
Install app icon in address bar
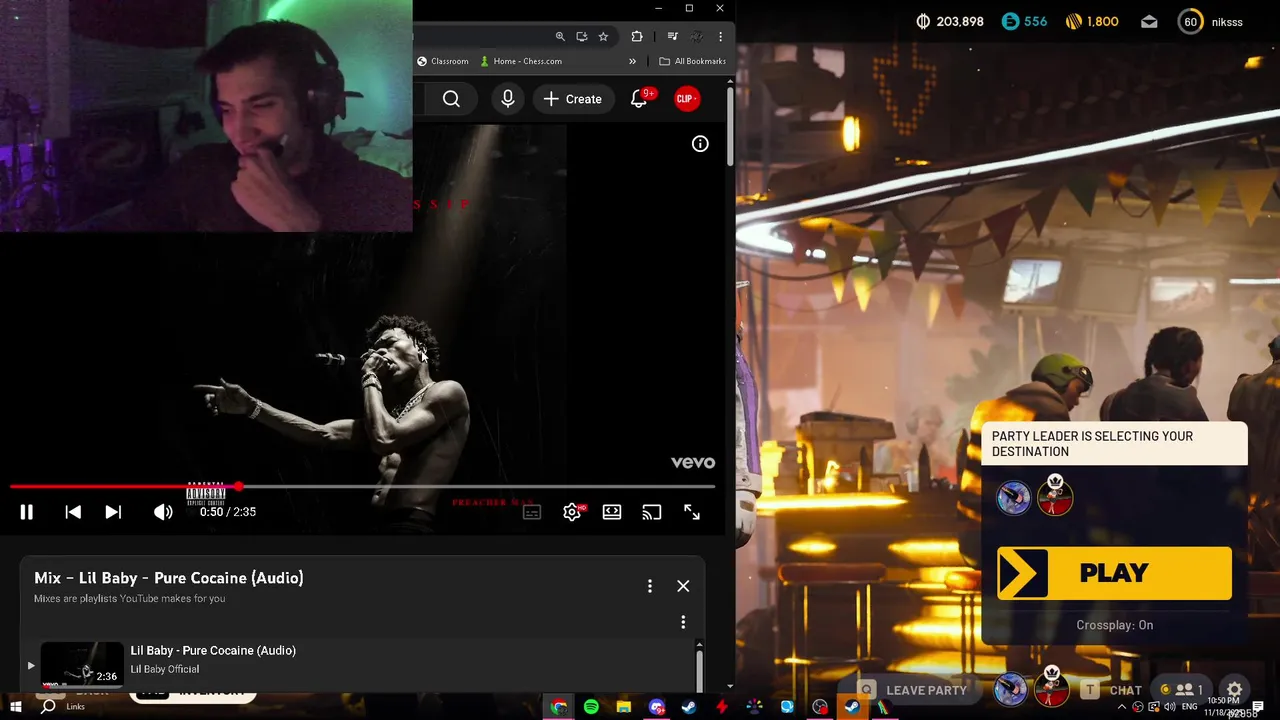[x=582, y=37]
